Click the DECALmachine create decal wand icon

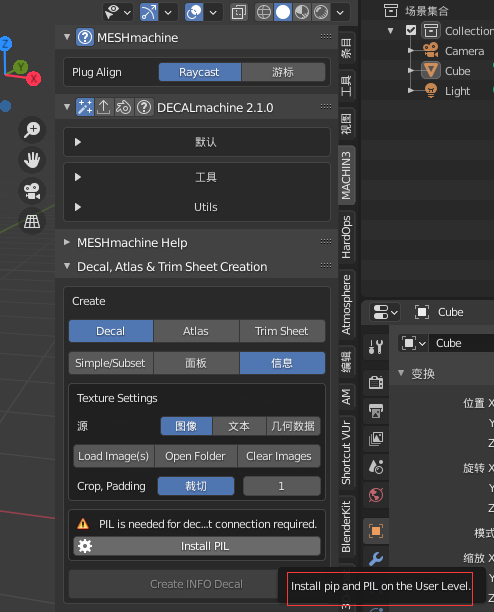click(x=85, y=107)
